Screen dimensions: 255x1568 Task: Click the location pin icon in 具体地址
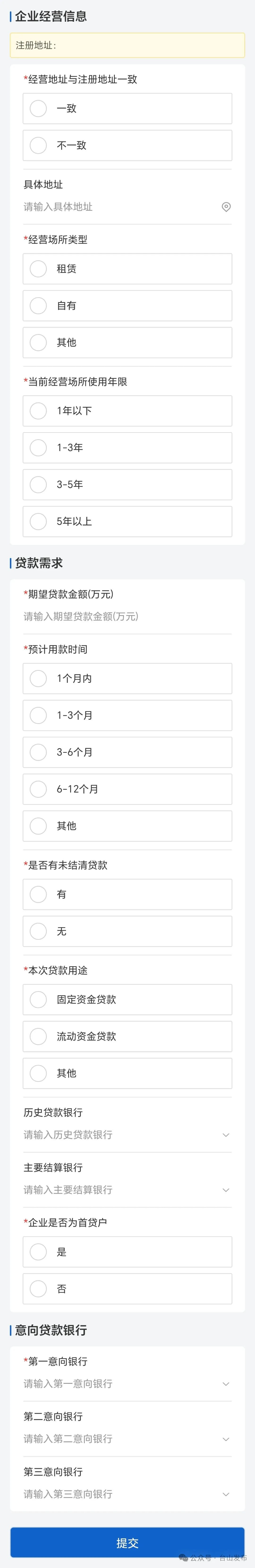(226, 207)
